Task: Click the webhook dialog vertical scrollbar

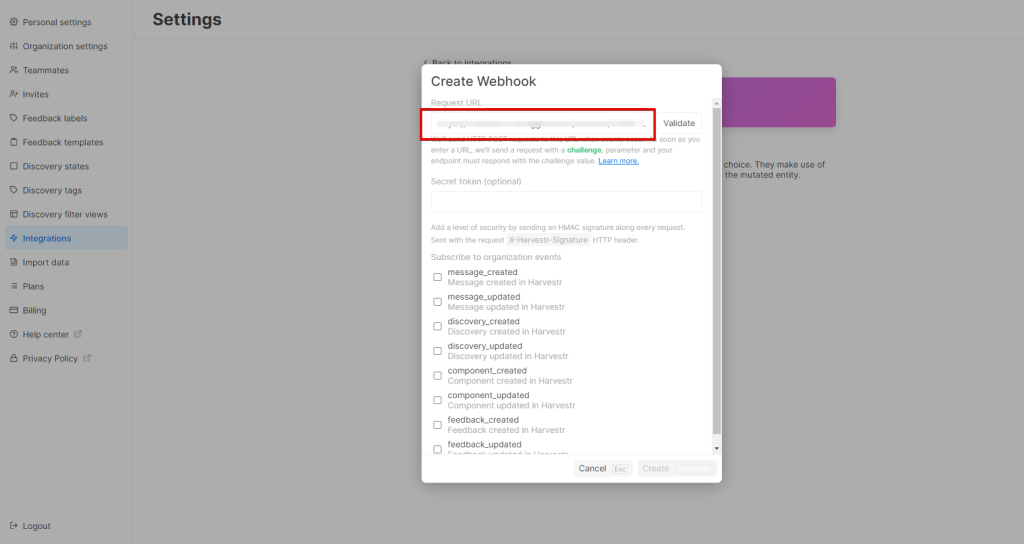Action: [x=716, y=270]
